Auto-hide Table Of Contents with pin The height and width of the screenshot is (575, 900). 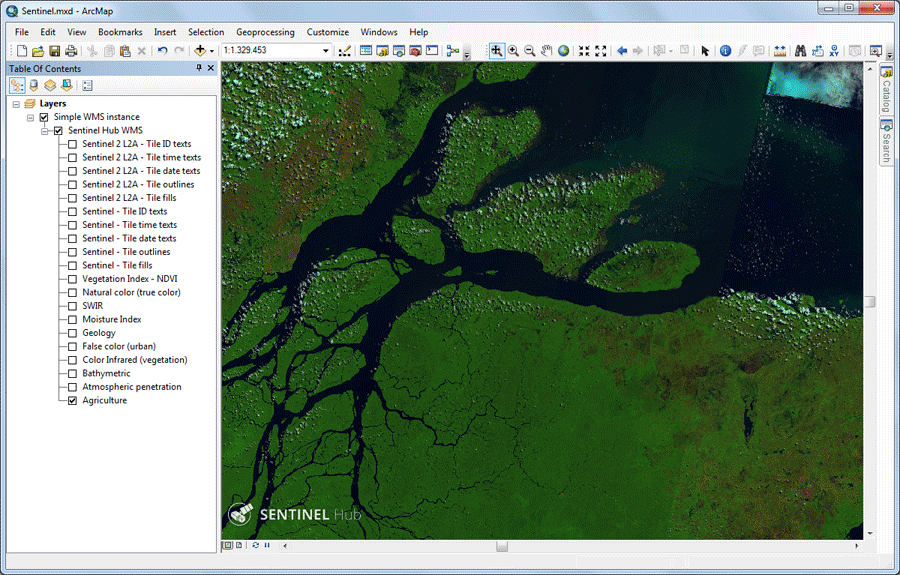[x=199, y=68]
